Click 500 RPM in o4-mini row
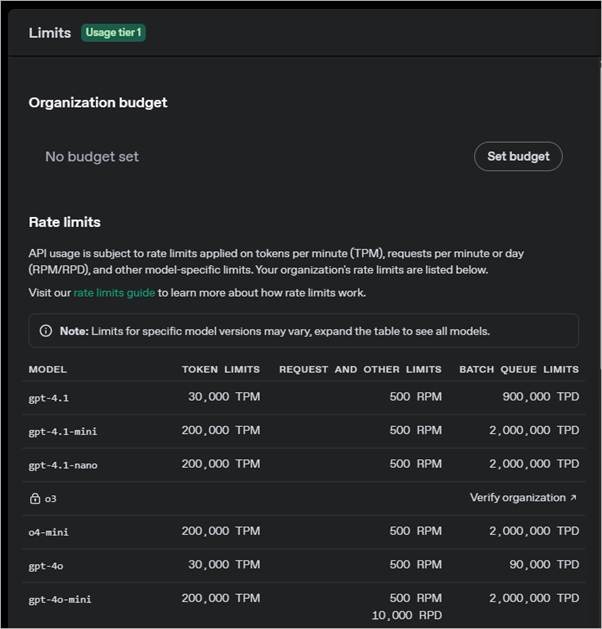 tap(416, 531)
